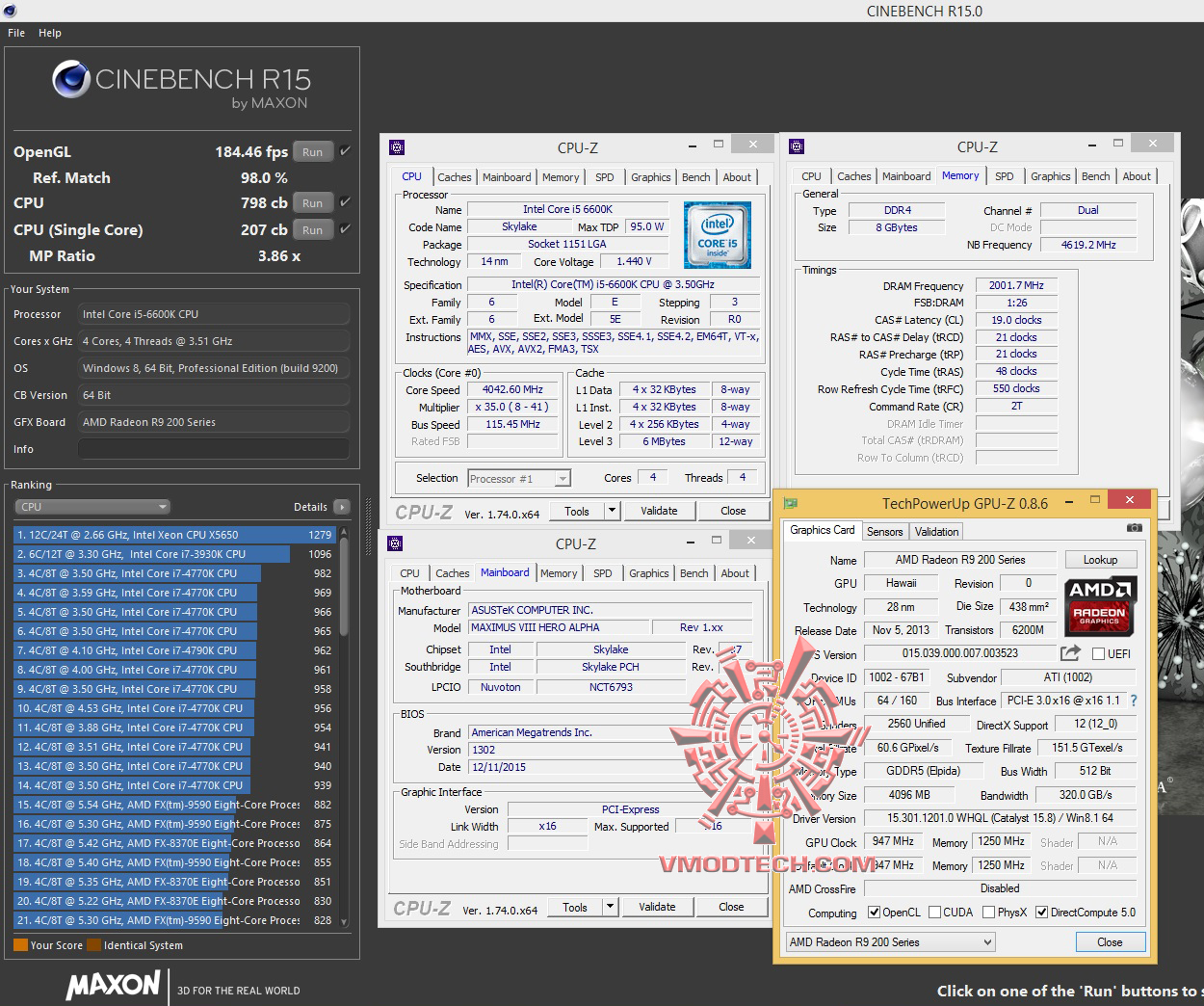Run the CPU Single Core benchmark
Screen dimensions: 1204x1006
tap(313, 229)
